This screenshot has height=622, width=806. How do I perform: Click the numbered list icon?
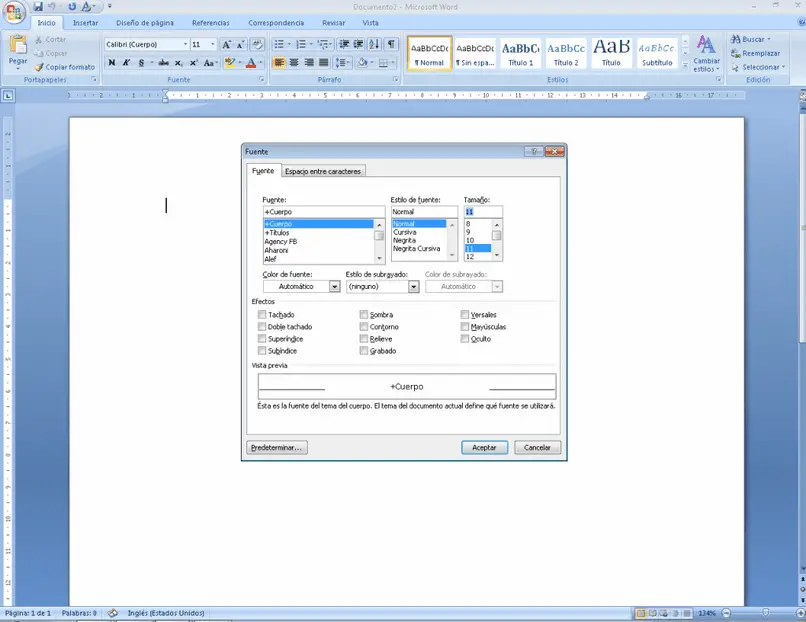[x=301, y=45]
